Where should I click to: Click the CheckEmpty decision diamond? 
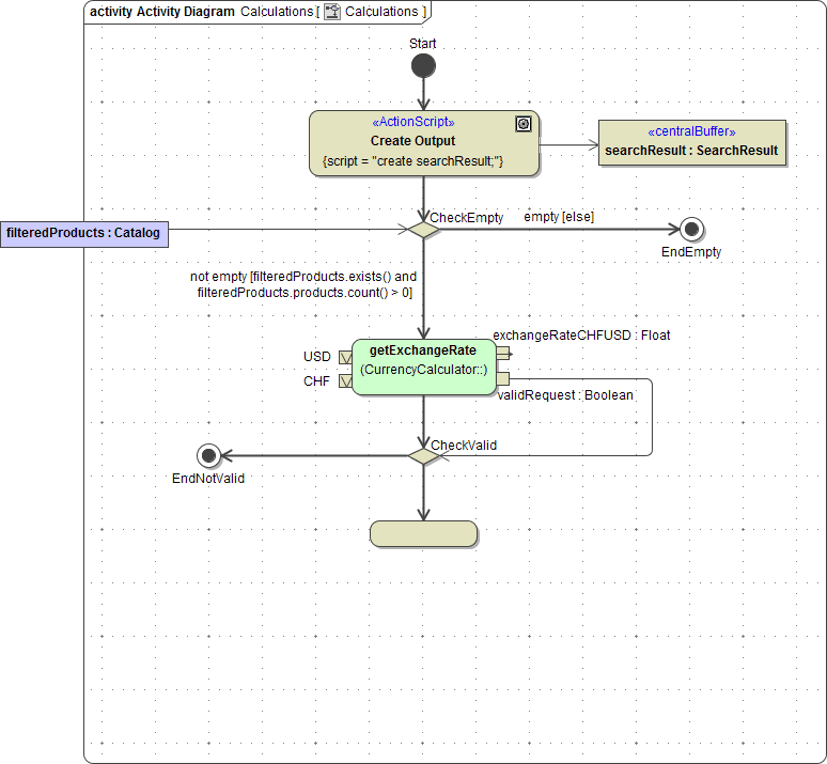[x=423, y=230]
